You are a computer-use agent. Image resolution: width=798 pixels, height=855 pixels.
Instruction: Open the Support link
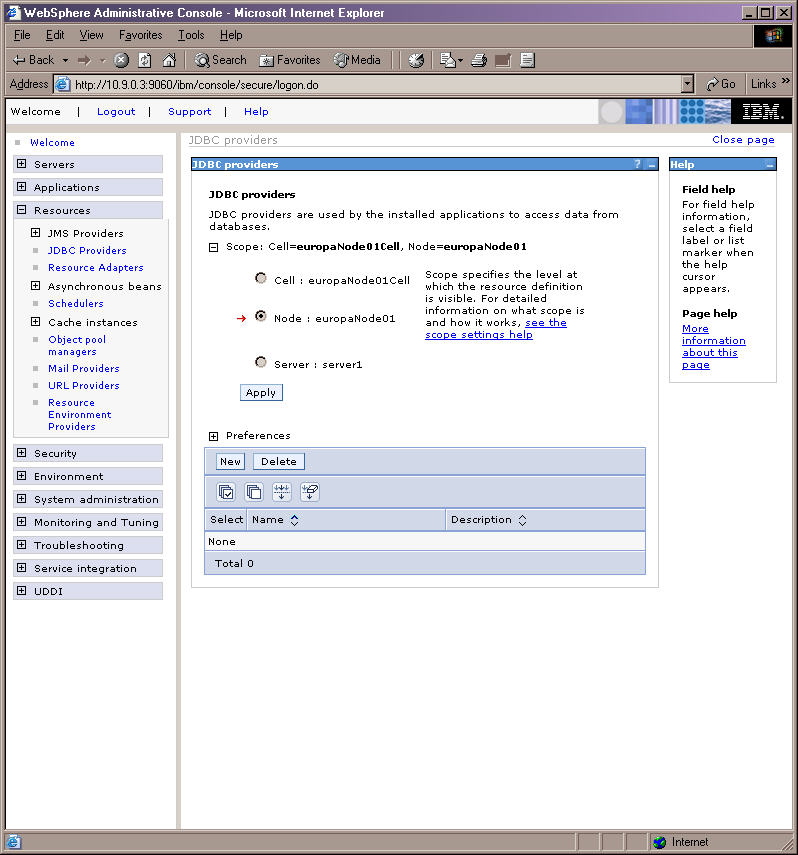point(189,112)
